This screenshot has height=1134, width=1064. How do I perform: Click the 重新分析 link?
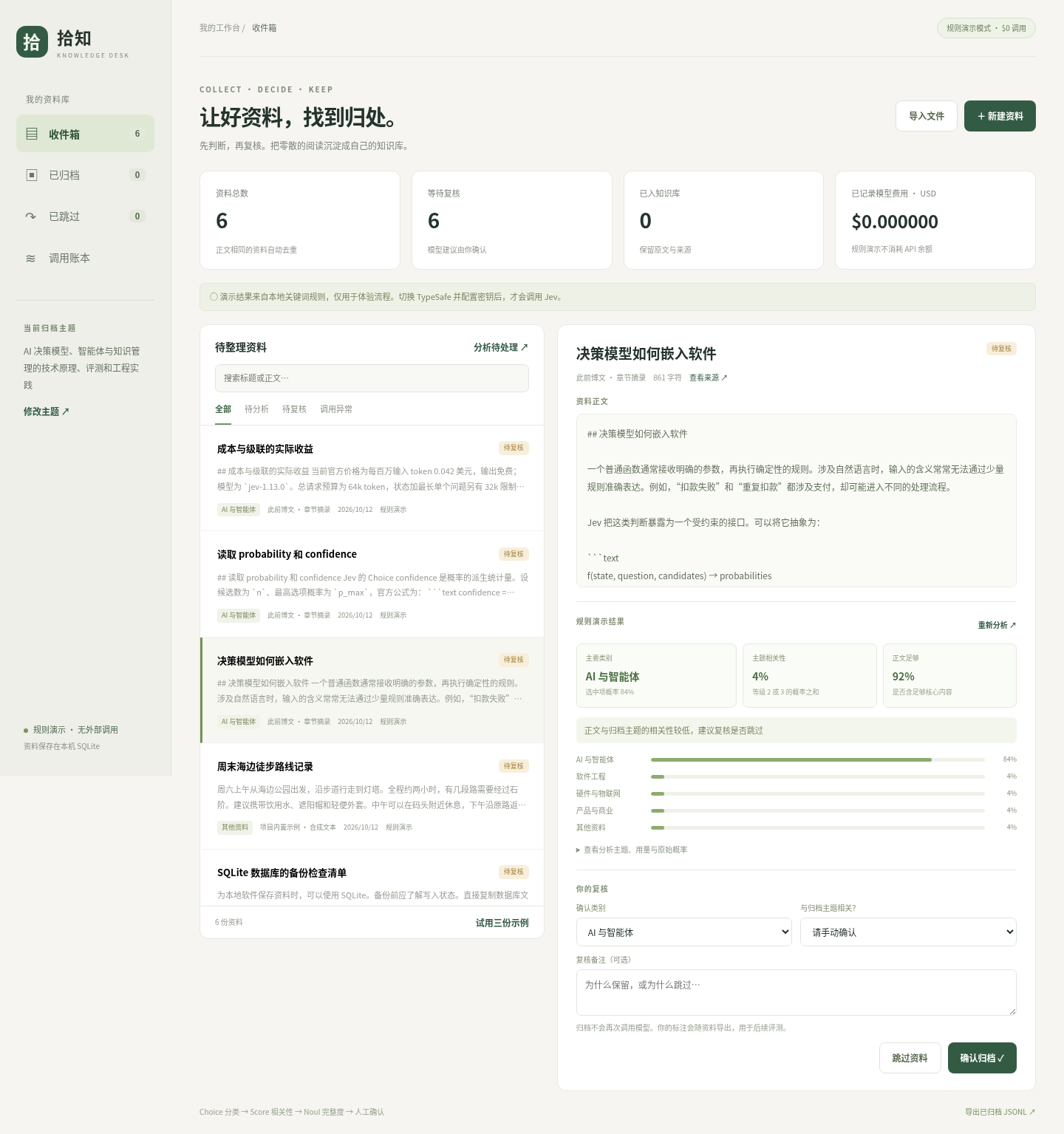click(x=997, y=625)
